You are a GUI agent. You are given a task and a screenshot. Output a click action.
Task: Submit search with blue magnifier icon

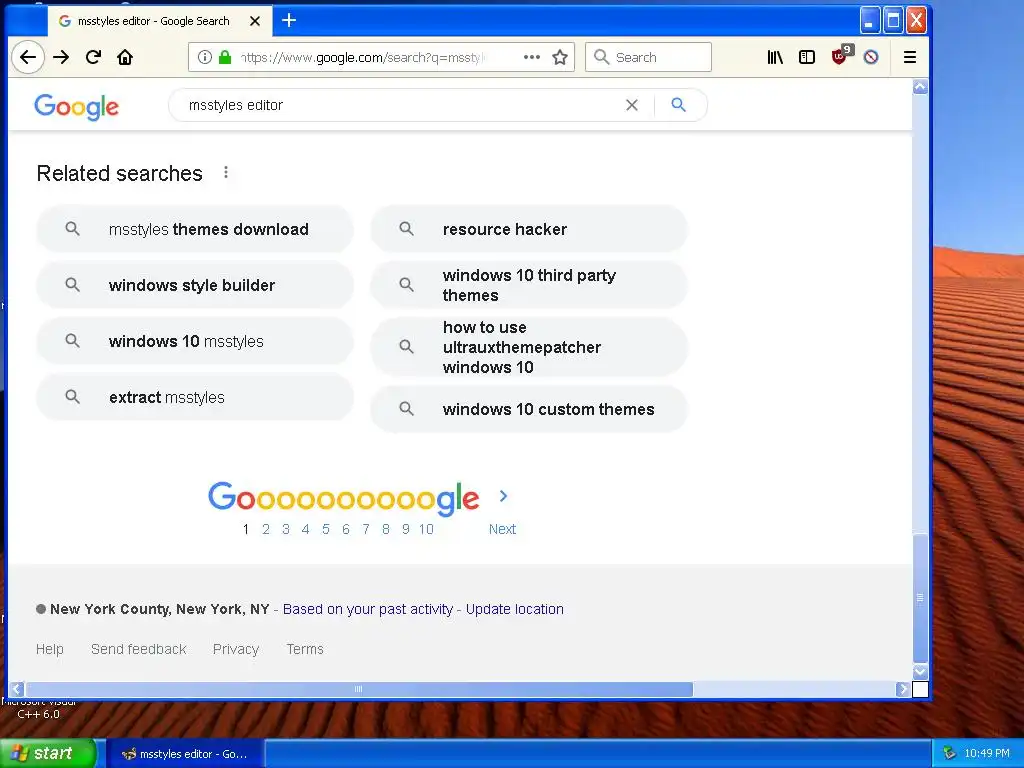point(679,104)
